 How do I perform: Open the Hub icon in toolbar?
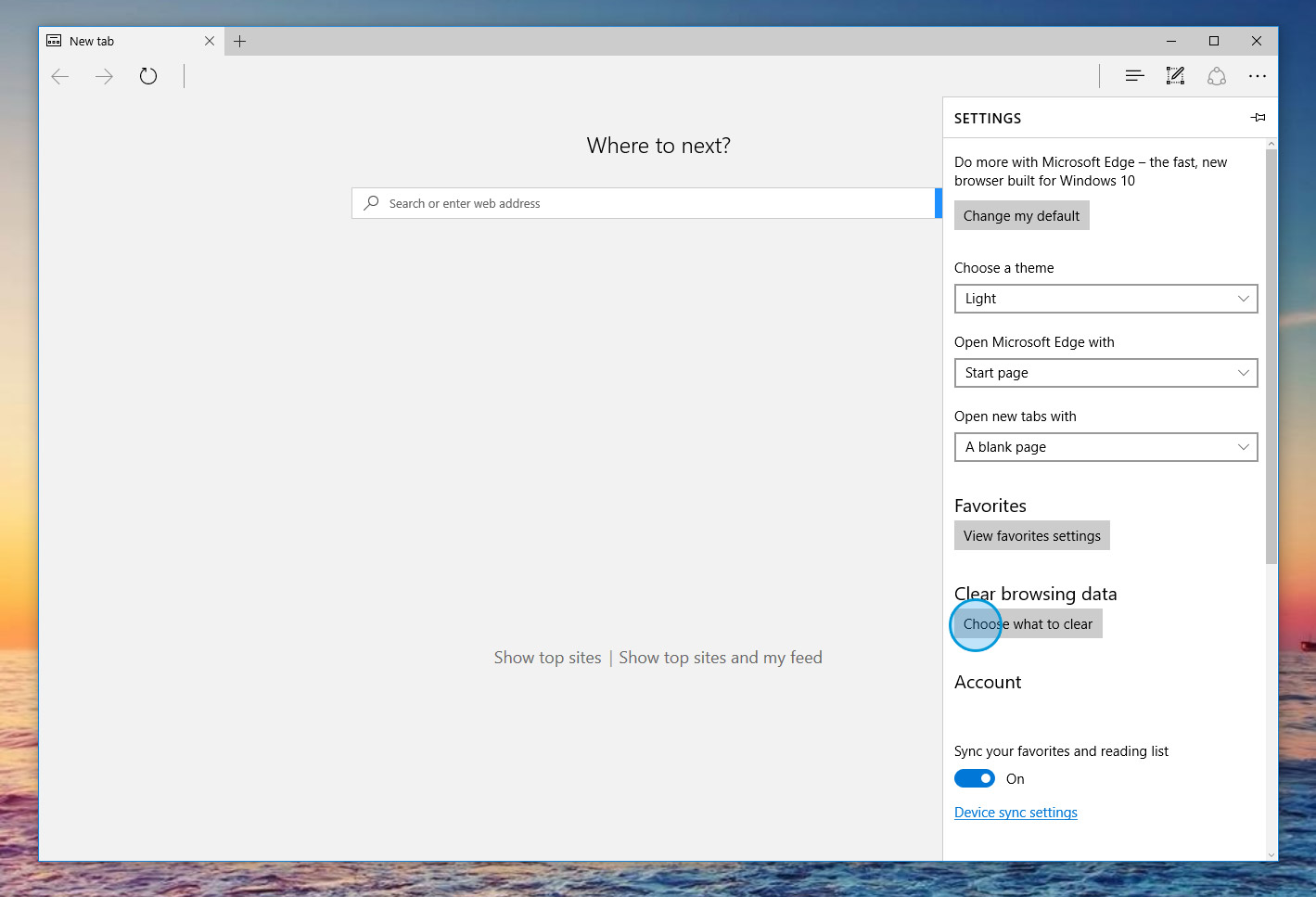(1133, 76)
